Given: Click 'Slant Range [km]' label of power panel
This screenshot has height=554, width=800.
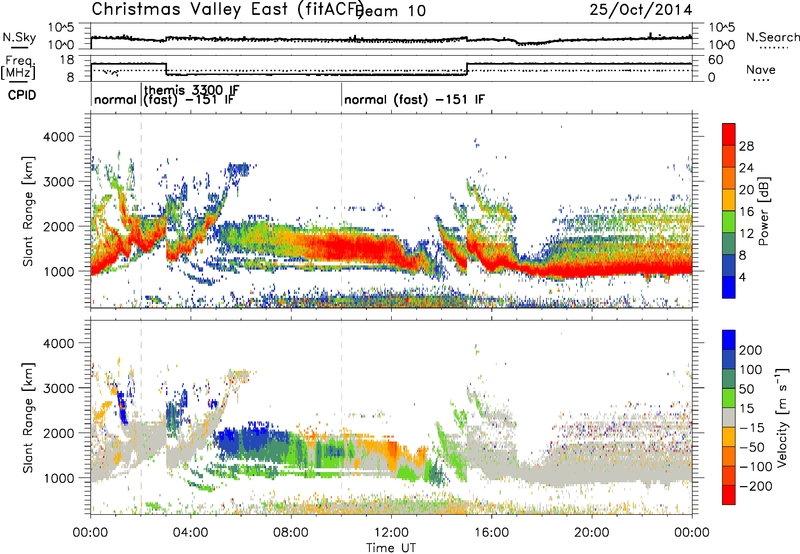Looking at the screenshot, I should (x=28, y=211).
